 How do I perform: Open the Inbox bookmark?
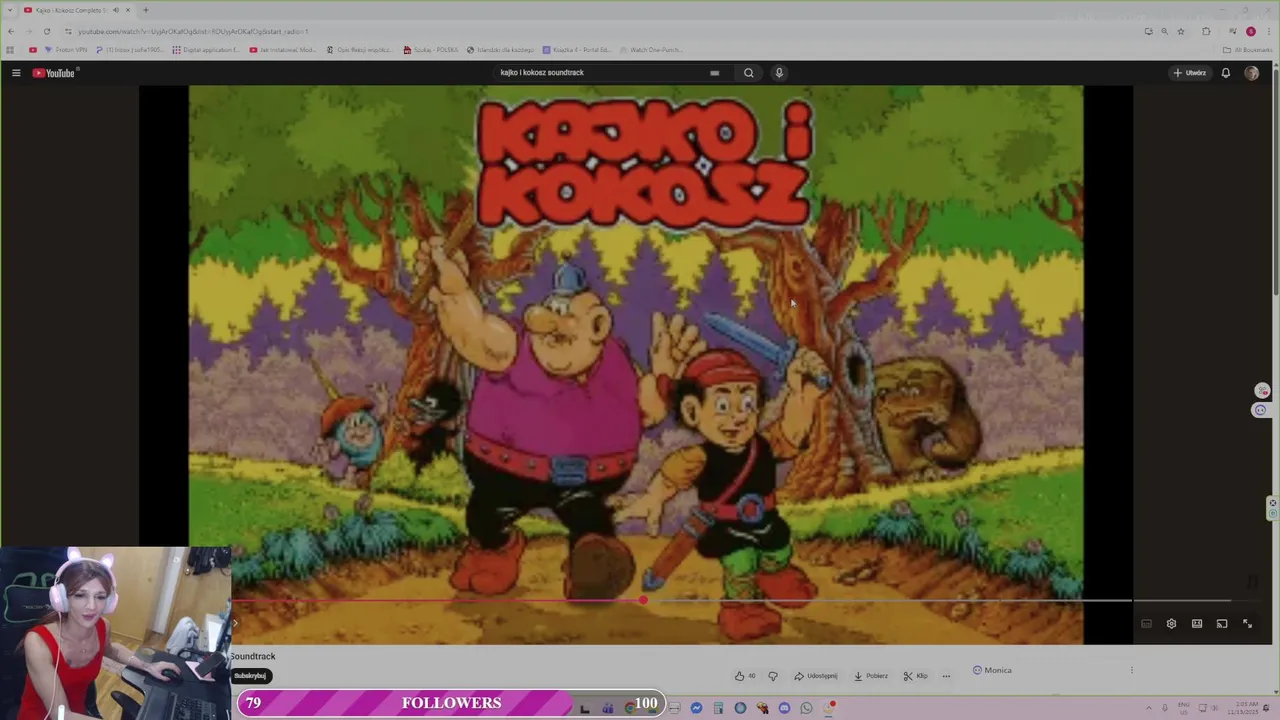(x=129, y=50)
